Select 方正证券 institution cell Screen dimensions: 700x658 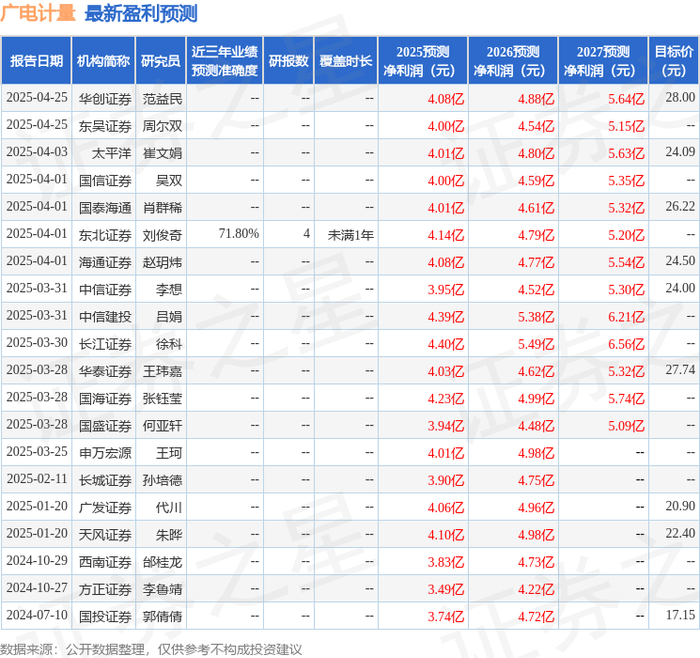coord(105,589)
